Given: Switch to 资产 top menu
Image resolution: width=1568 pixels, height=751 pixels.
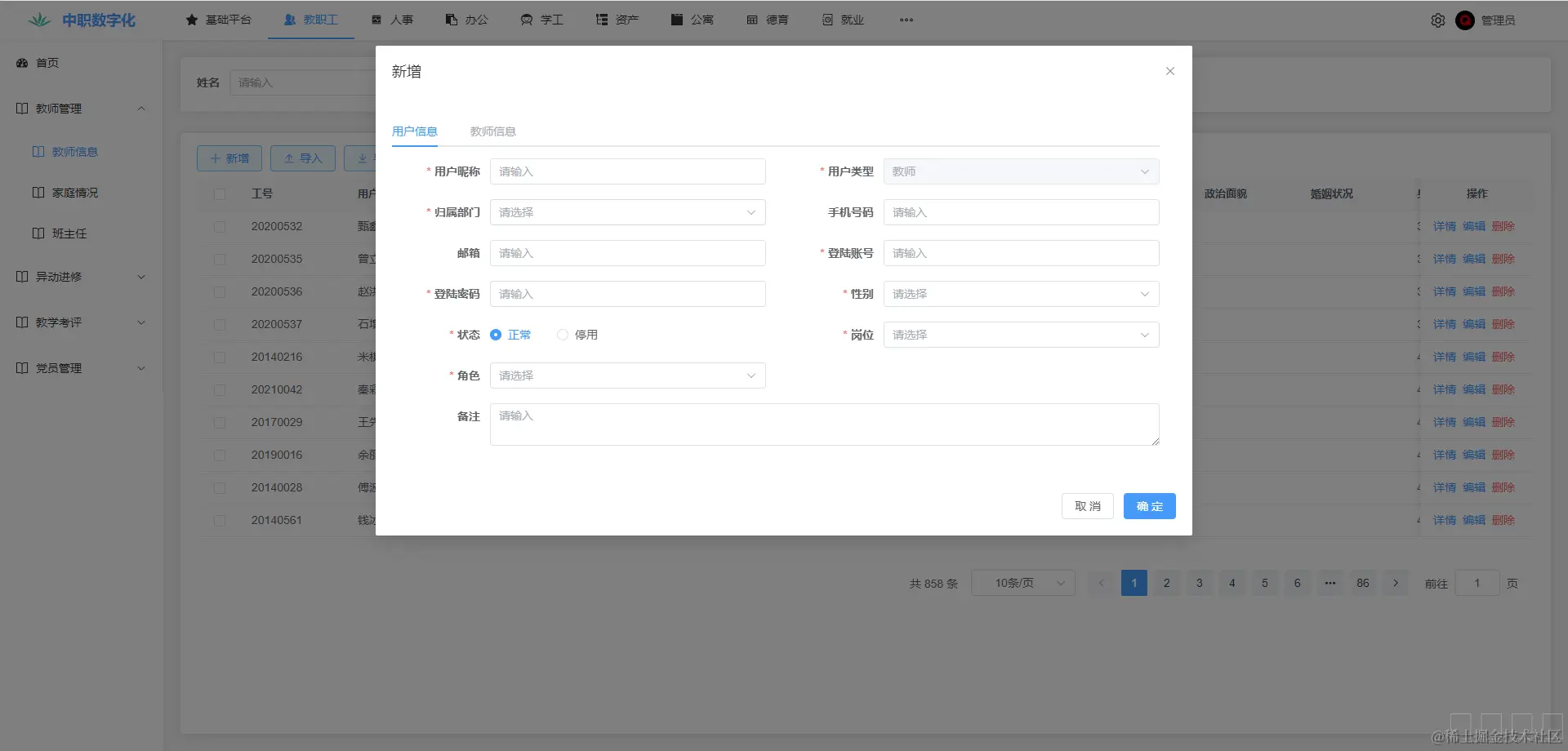Looking at the screenshot, I should pos(617,20).
